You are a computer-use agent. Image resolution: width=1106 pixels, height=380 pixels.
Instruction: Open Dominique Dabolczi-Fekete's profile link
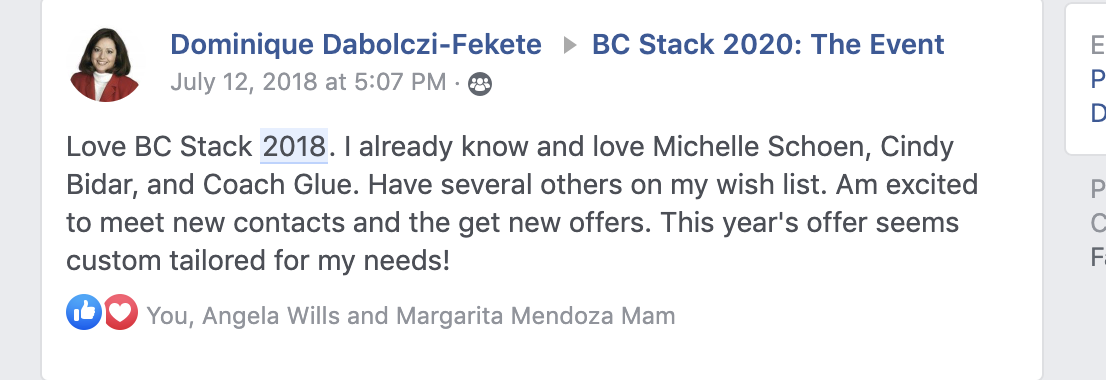356,44
